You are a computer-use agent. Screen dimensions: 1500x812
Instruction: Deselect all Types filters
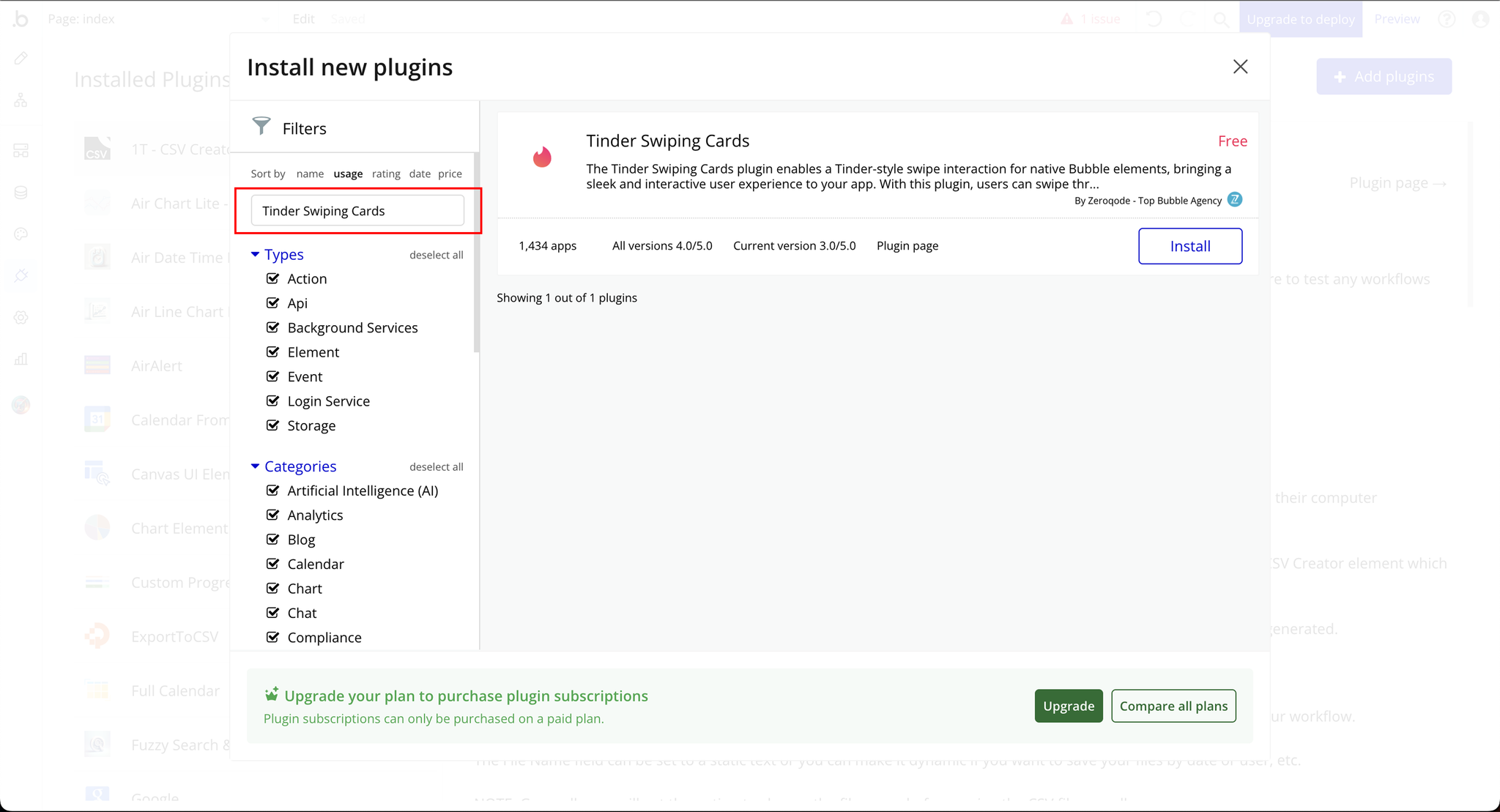437,255
